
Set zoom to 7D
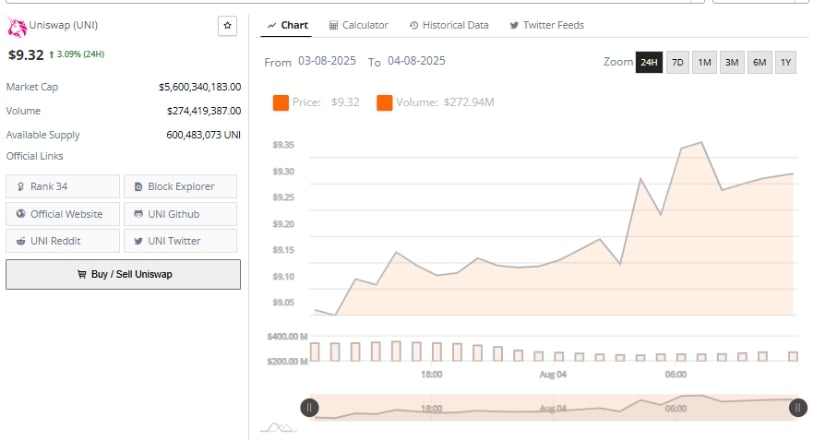coord(678,62)
